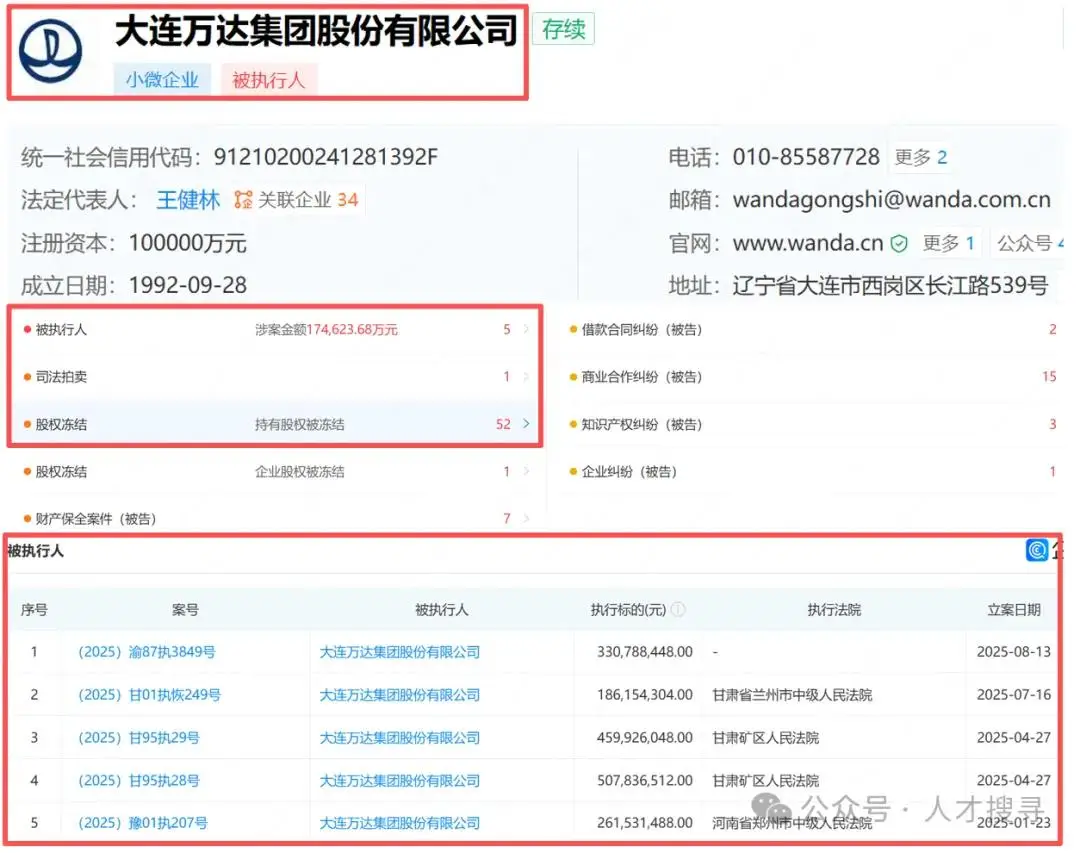This screenshot has height=853, width=1080.
Task: Click phone number 010-85587728
Action: pos(806,157)
